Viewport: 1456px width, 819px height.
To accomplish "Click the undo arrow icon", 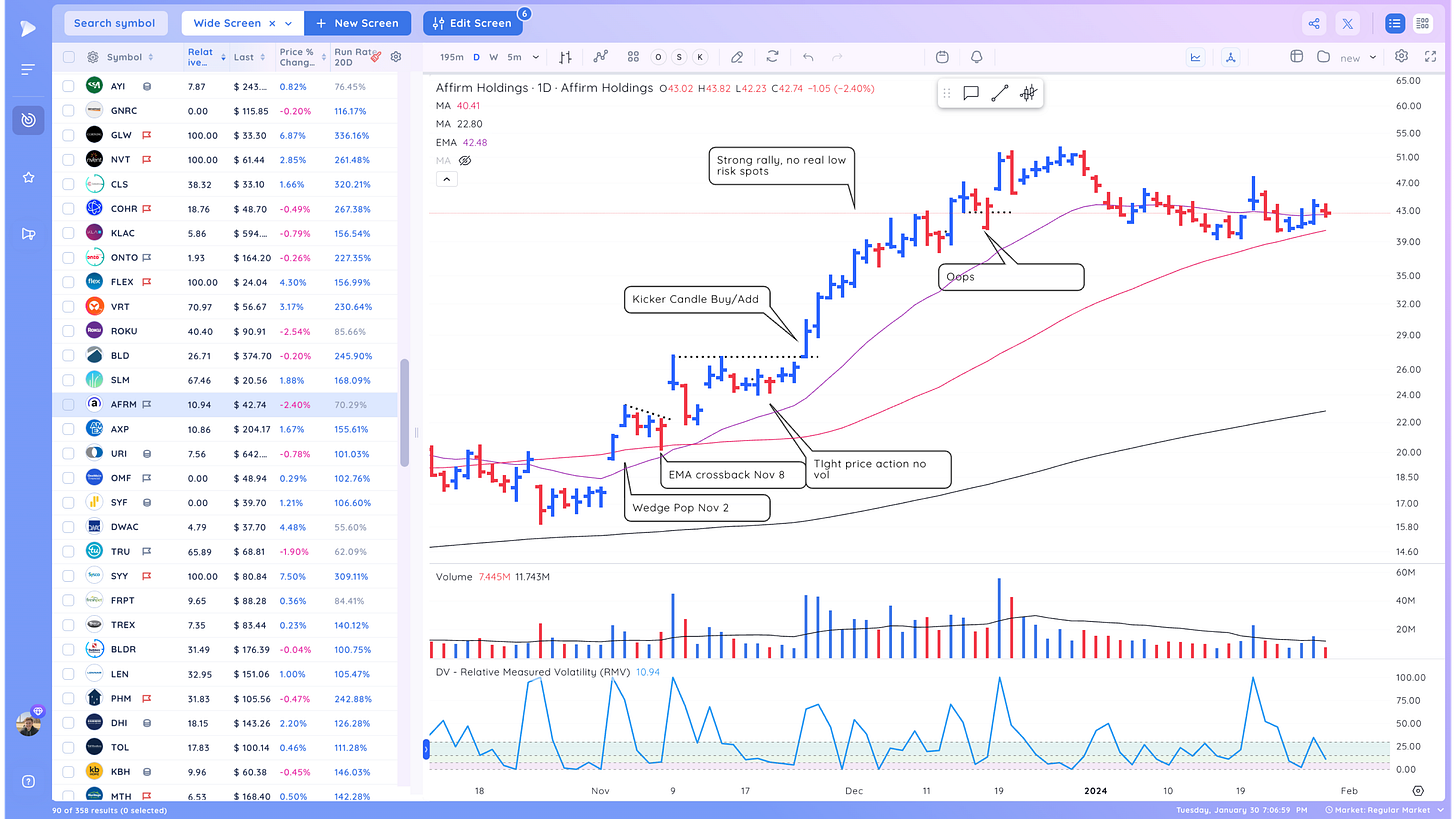I will coord(808,57).
